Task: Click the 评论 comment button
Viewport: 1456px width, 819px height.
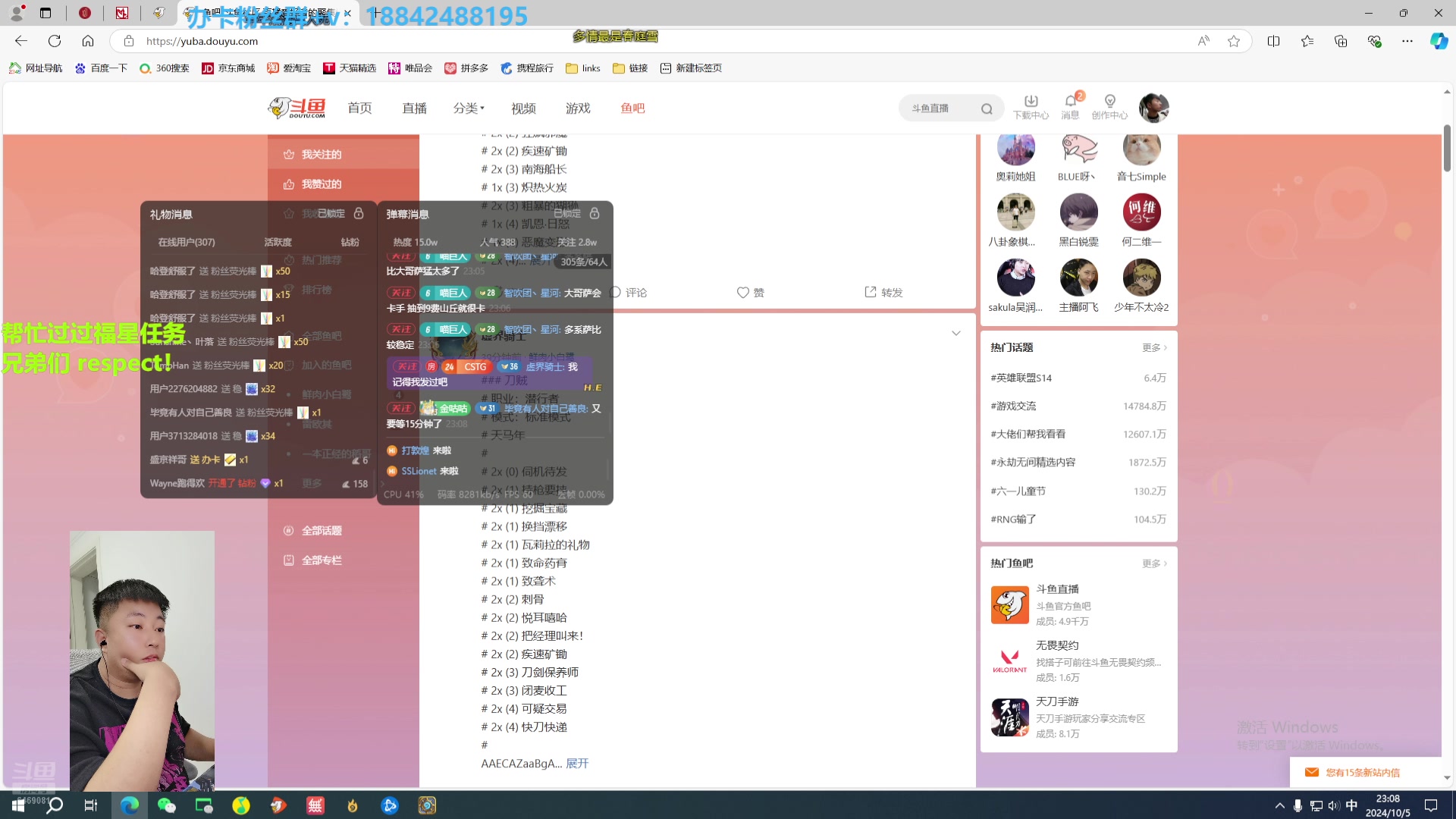Action: click(629, 292)
